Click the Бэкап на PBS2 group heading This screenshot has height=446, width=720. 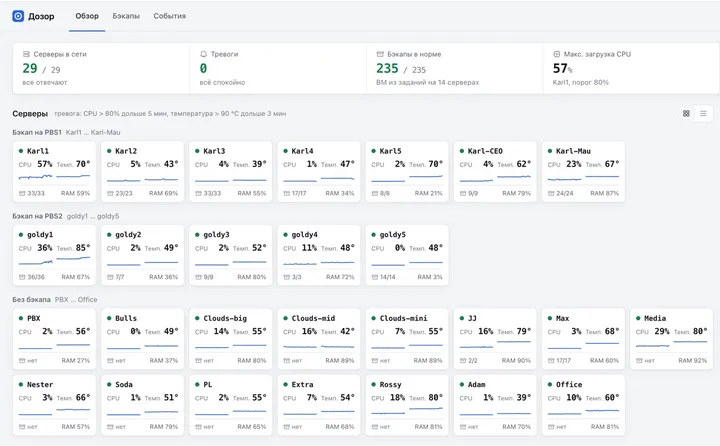pyautogui.click(x=37, y=216)
